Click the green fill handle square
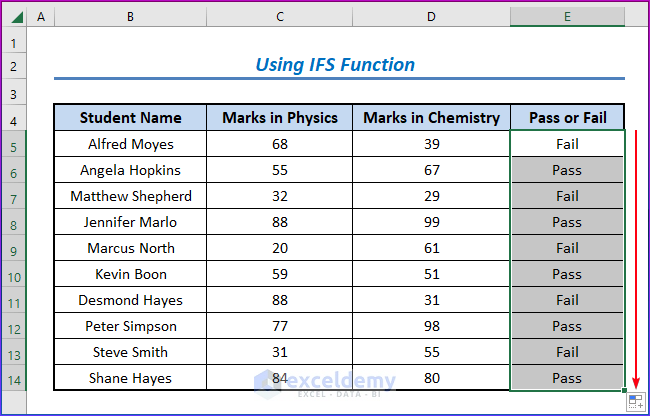The image size is (650, 416). point(625,390)
